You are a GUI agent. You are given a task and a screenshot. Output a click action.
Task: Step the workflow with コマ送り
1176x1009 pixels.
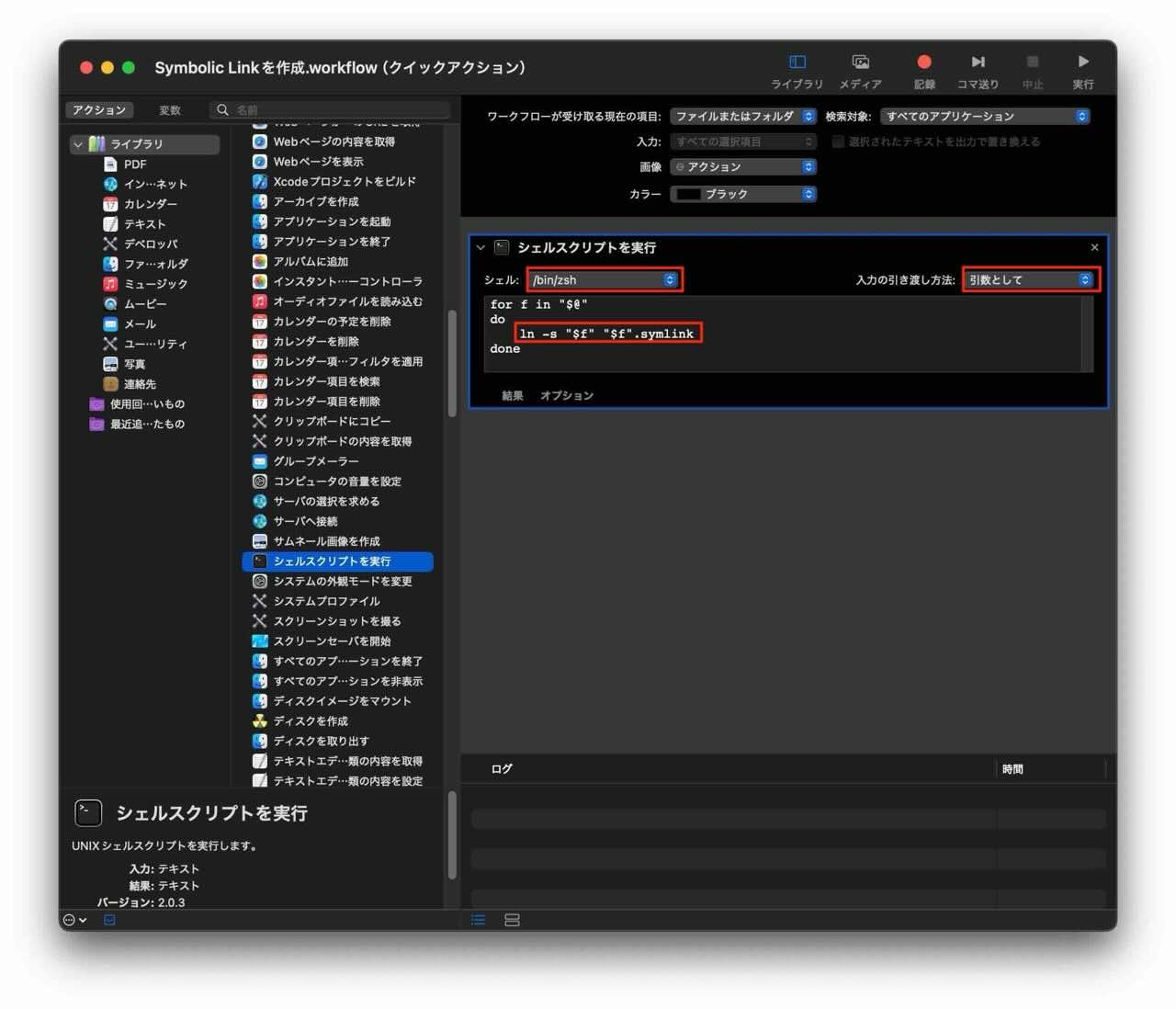(x=978, y=71)
